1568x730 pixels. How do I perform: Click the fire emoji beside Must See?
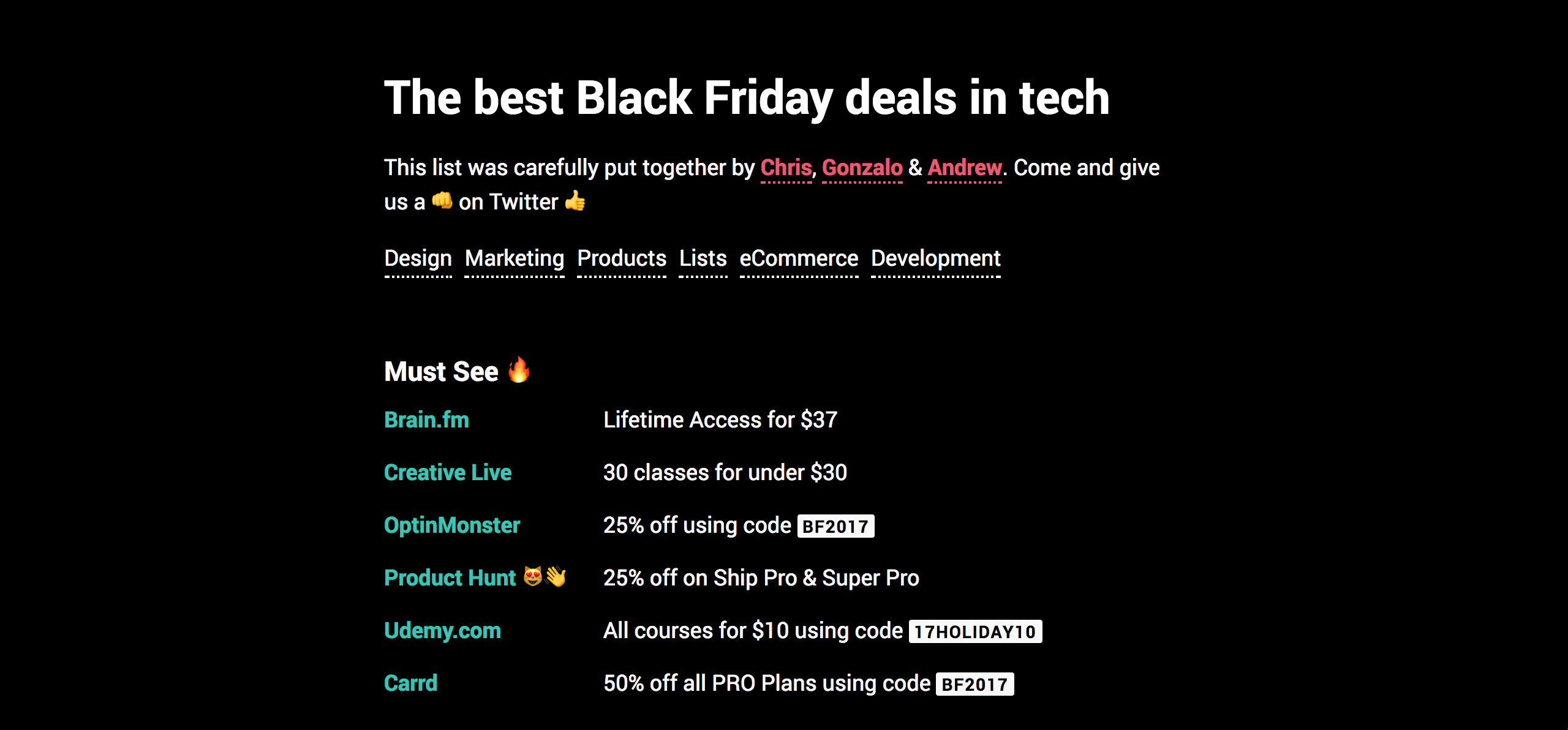coord(519,371)
